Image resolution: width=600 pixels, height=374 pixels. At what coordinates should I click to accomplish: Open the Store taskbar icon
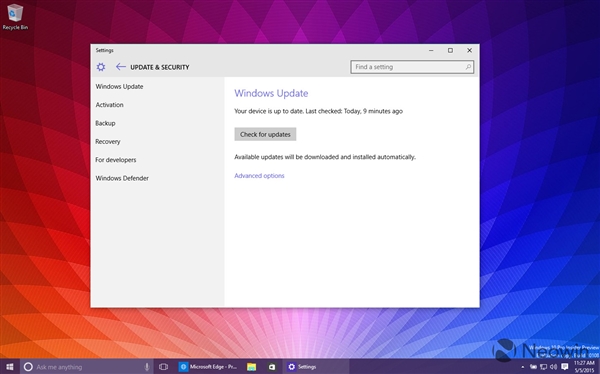pos(272,367)
